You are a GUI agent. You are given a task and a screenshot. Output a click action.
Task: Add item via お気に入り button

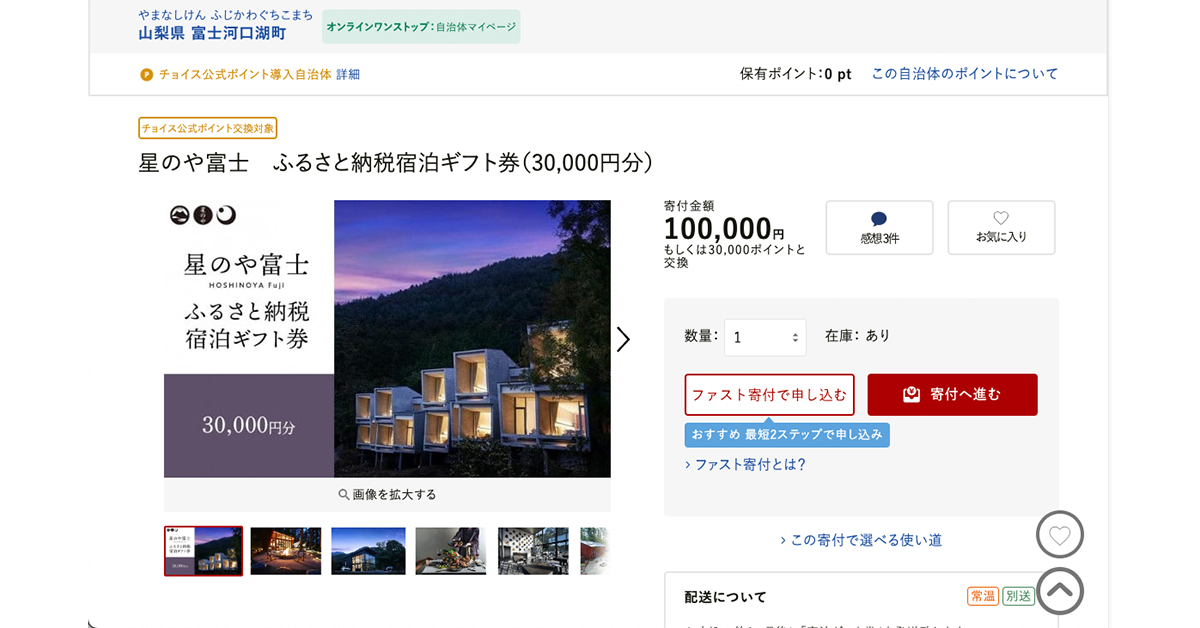click(x=1001, y=227)
